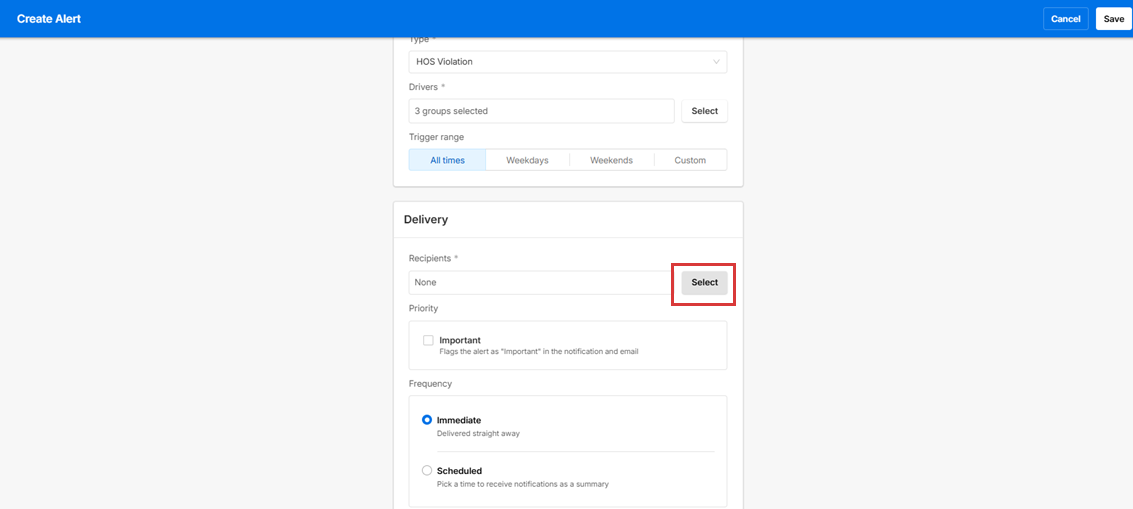
Task: Click the Immediate option label text
Action: (x=459, y=420)
